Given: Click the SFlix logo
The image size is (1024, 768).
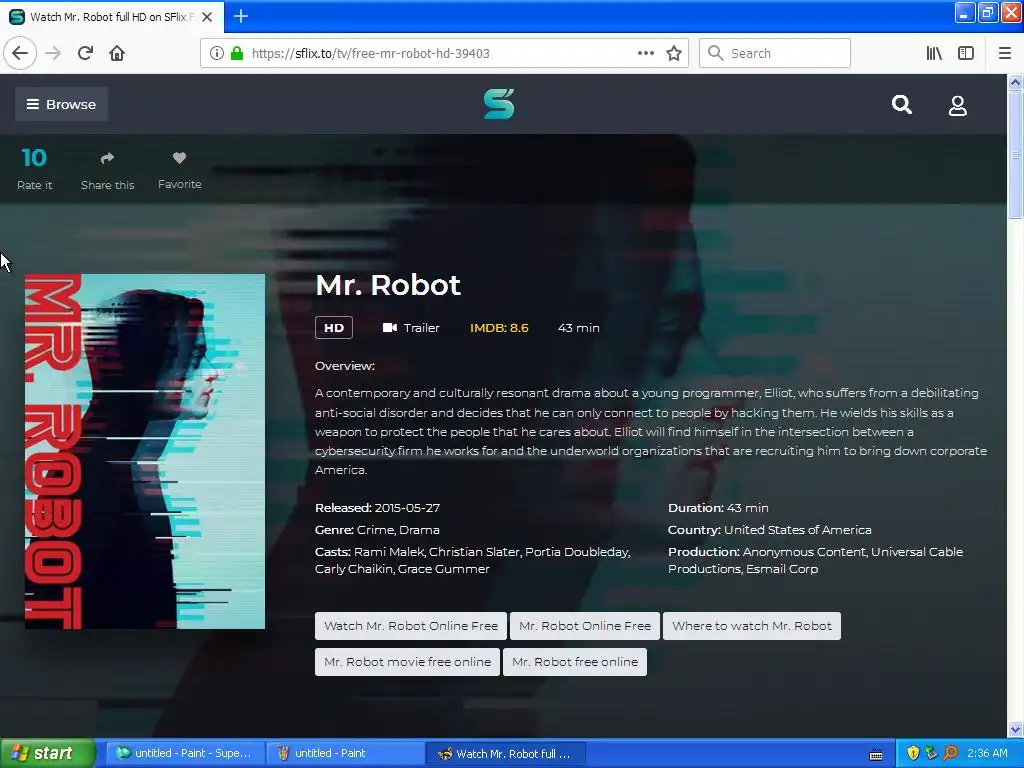Looking at the screenshot, I should click(499, 104).
